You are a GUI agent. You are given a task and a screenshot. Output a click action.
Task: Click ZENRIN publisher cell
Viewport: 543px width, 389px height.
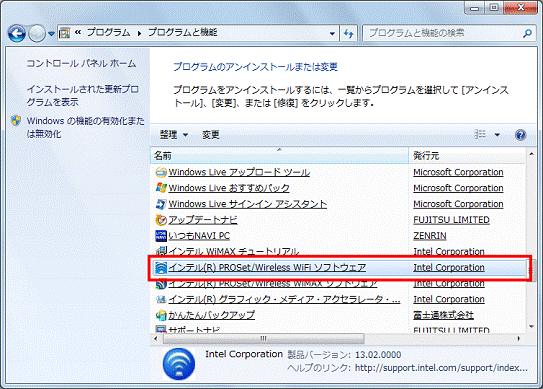click(x=430, y=236)
